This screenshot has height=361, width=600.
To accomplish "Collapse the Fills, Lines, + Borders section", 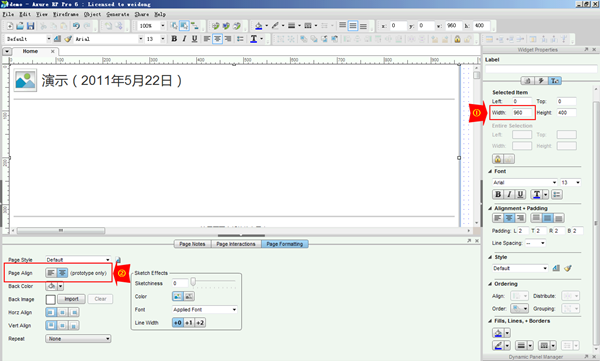I will point(490,321).
